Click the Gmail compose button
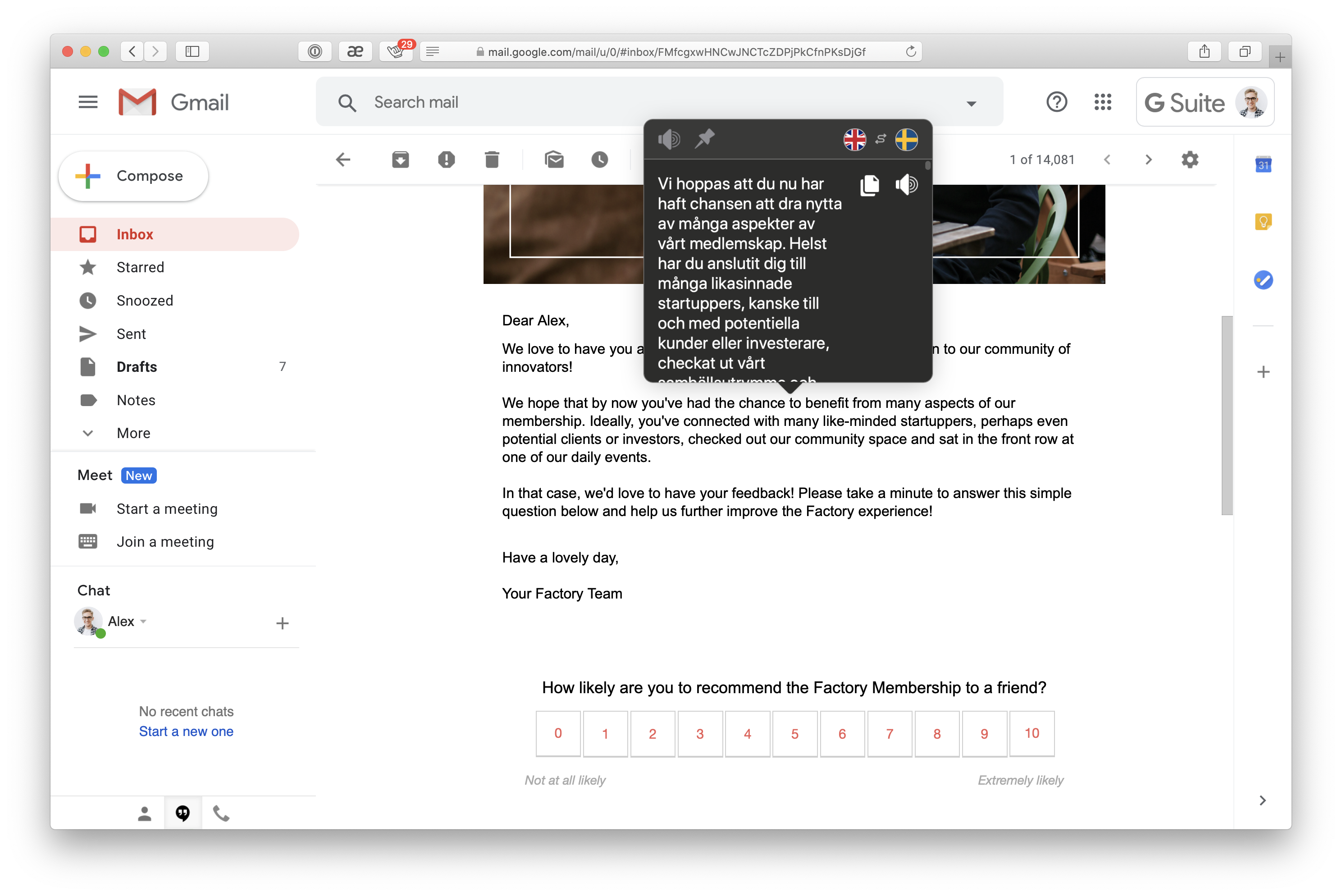 [x=134, y=176]
